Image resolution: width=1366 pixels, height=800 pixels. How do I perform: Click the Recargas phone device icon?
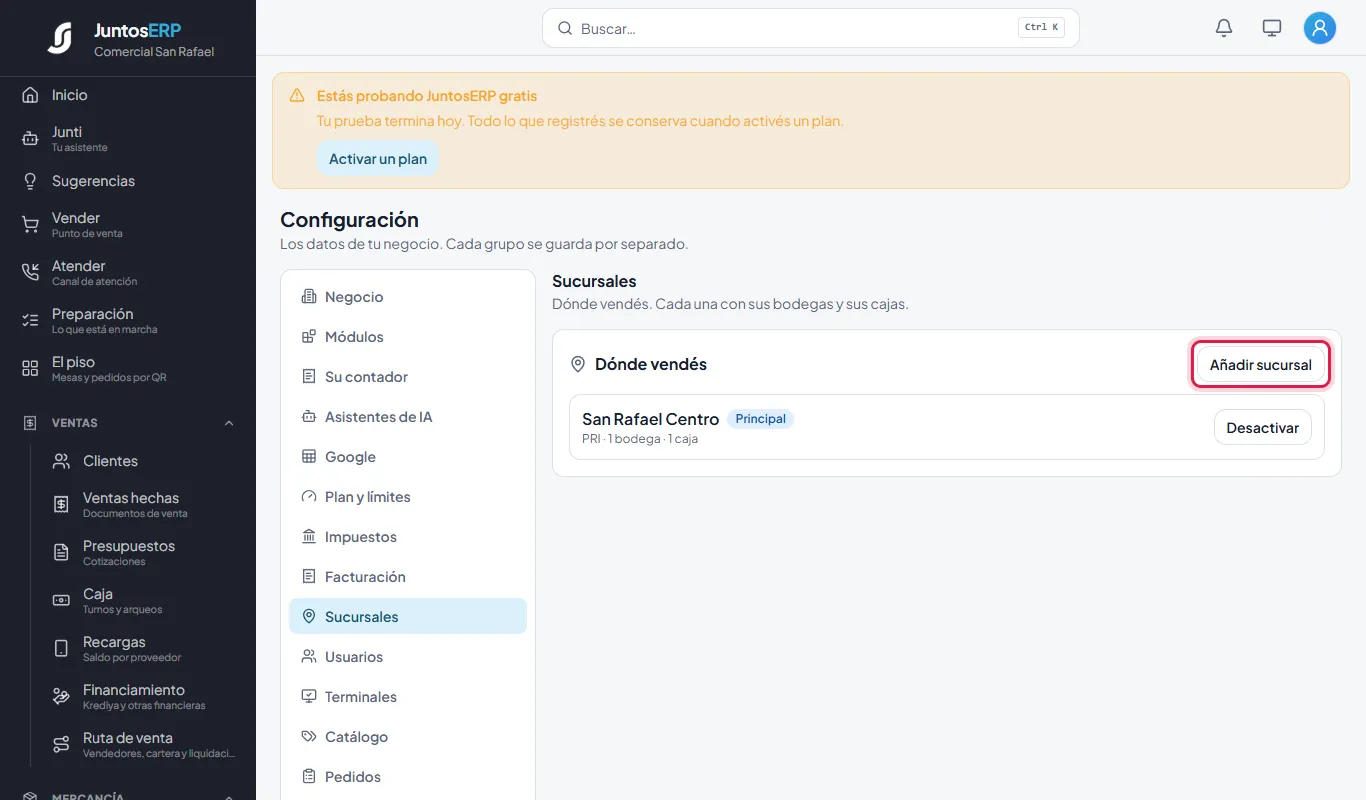coord(61,648)
